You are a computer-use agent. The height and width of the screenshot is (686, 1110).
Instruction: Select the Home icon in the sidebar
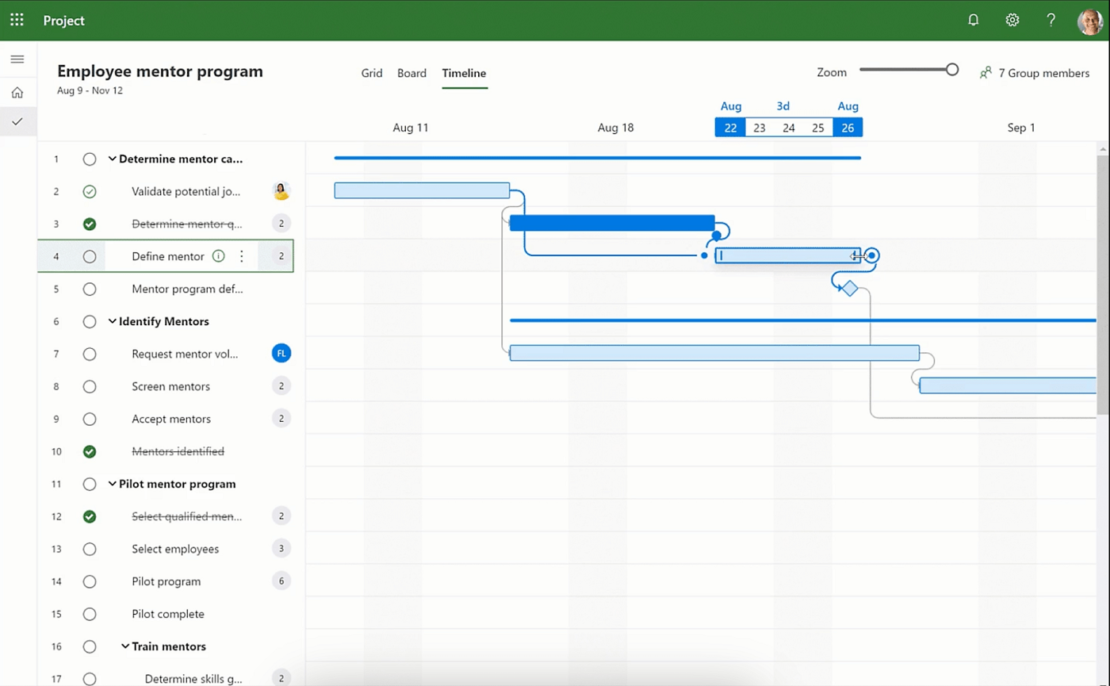click(x=17, y=92)
